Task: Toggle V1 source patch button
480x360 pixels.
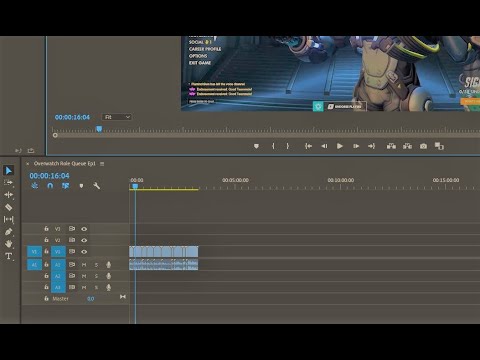Action: (x=34, y=252)
